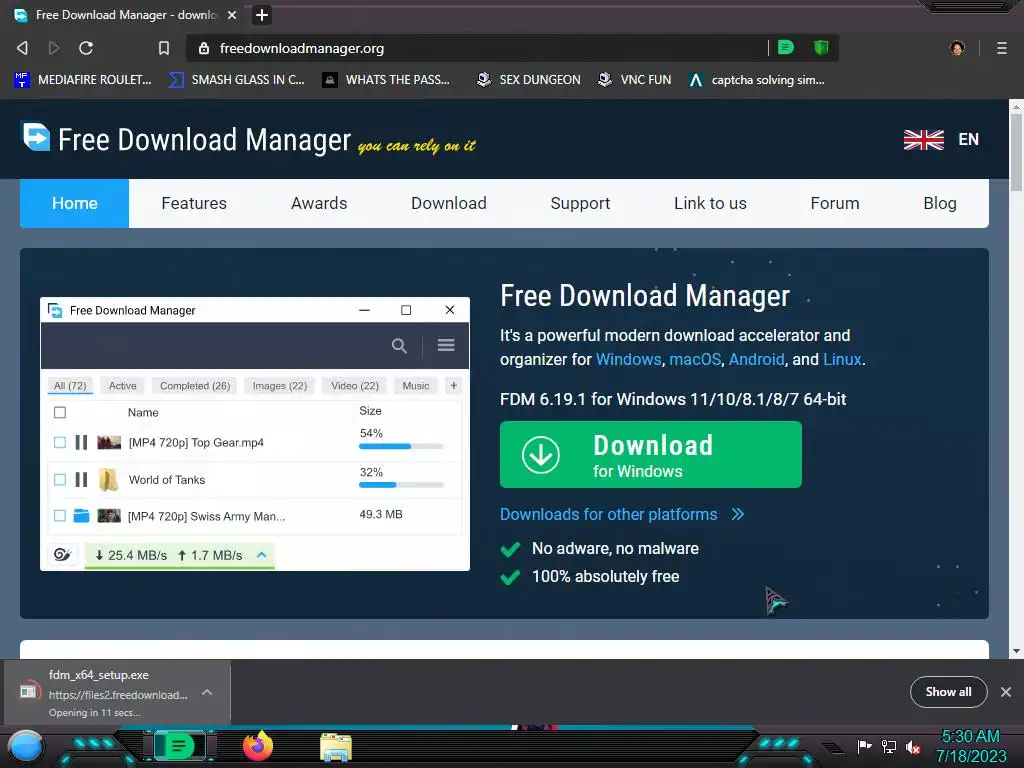The image size is (1024, 768).
Task: Open the Support navigation tab
Action: [x=580, y=203]
